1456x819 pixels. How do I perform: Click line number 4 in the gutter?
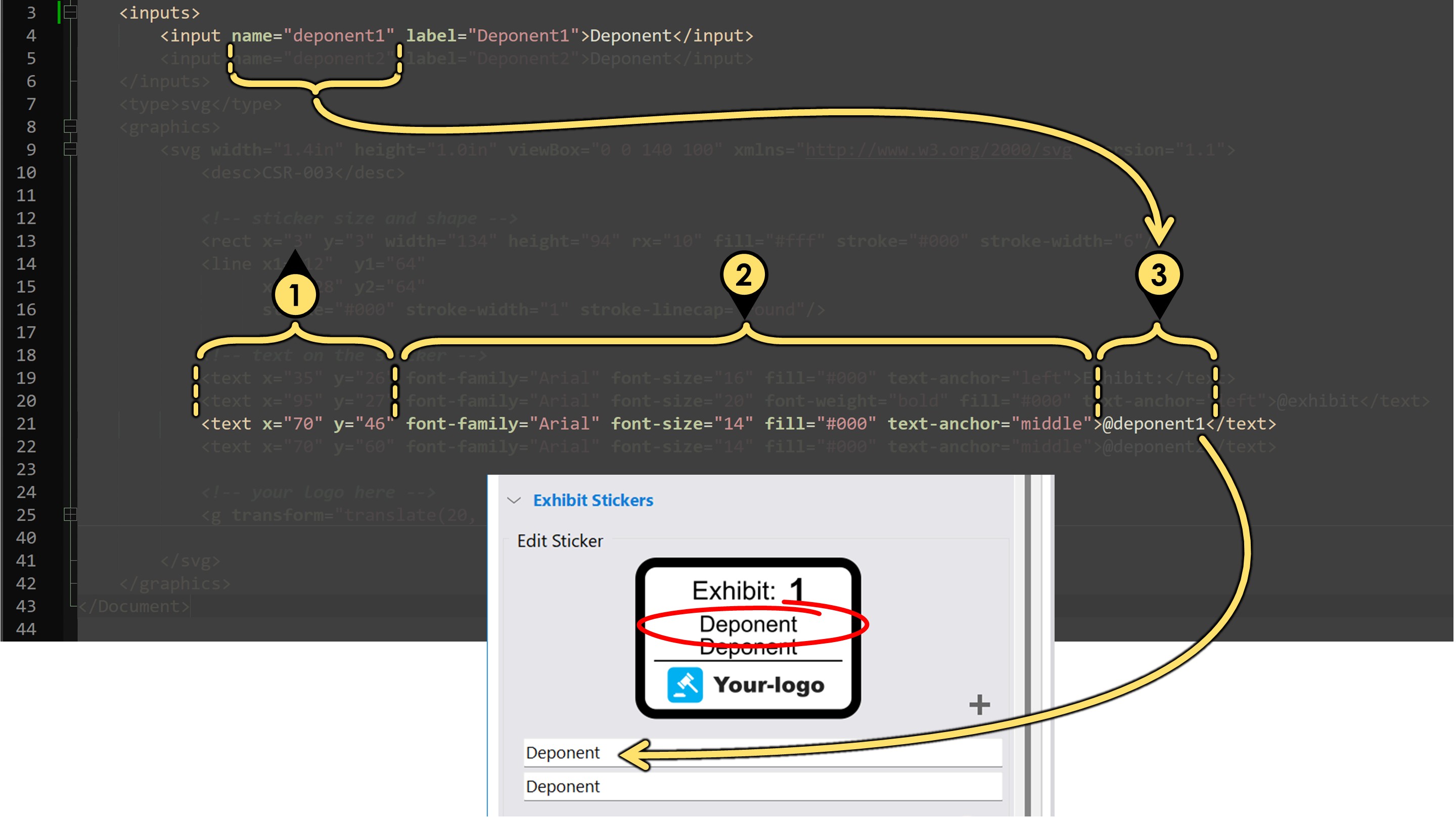point(31,35)
